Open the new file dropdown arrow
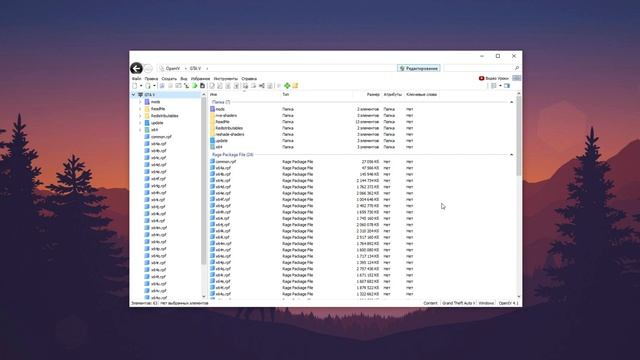The image size is (640, 360). pos(141,86)
